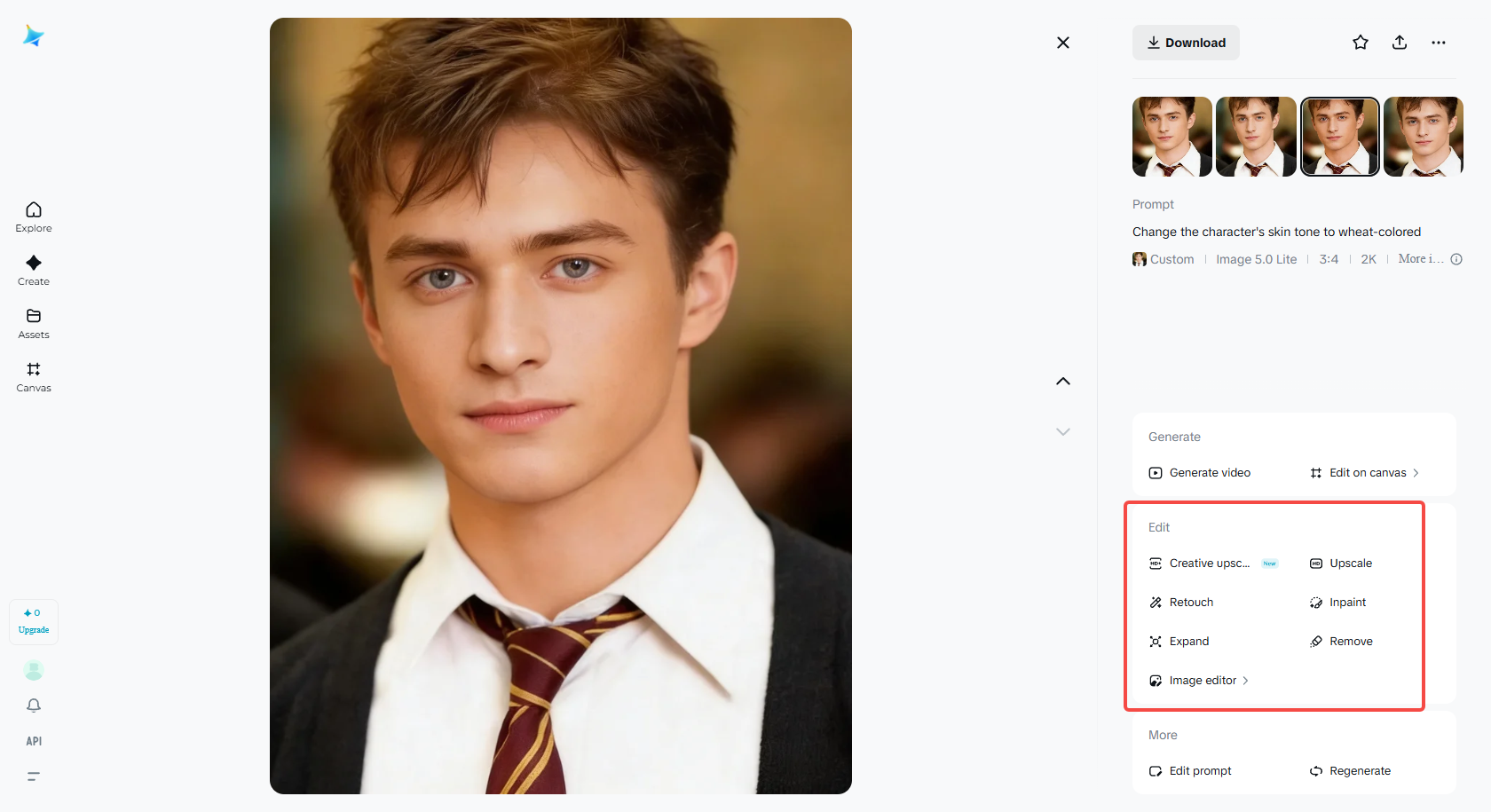Click the Download button
Screen dimensions: 1491x812
point(1186,43)
